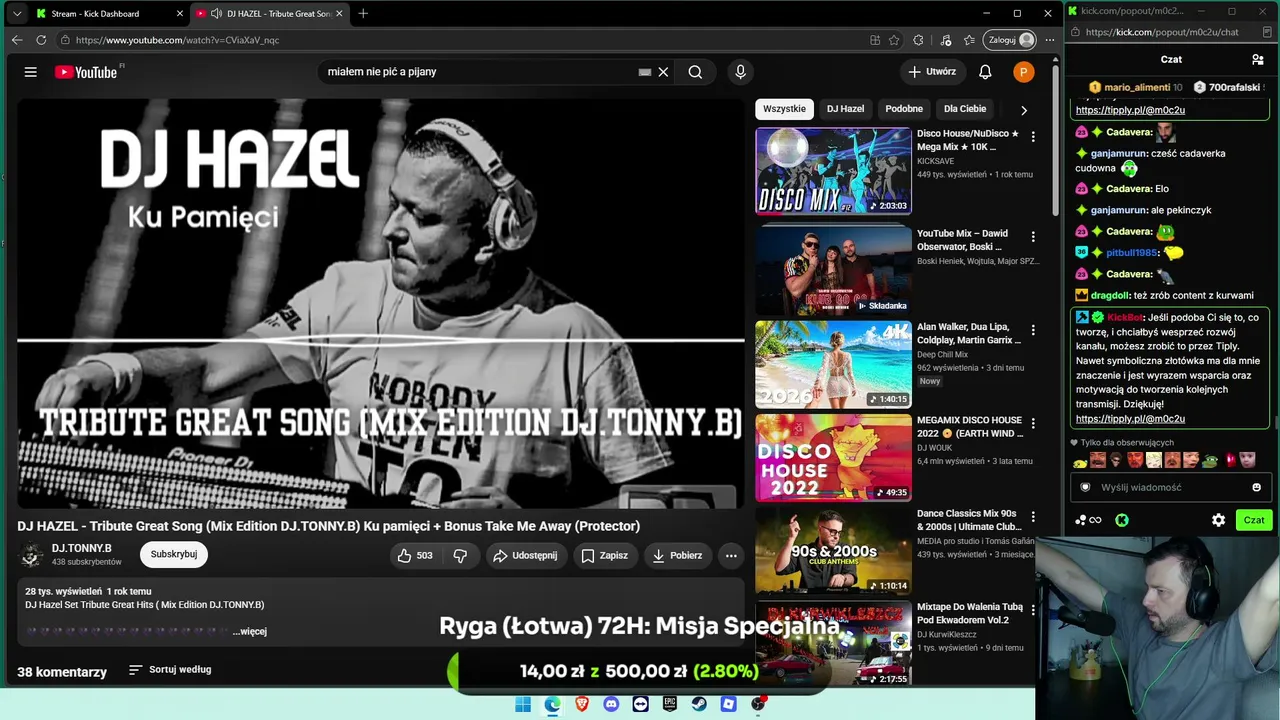This screenshot has height=720, width=1280.
Task: Open the orange P account avatar
Action: coord(1023,72)
